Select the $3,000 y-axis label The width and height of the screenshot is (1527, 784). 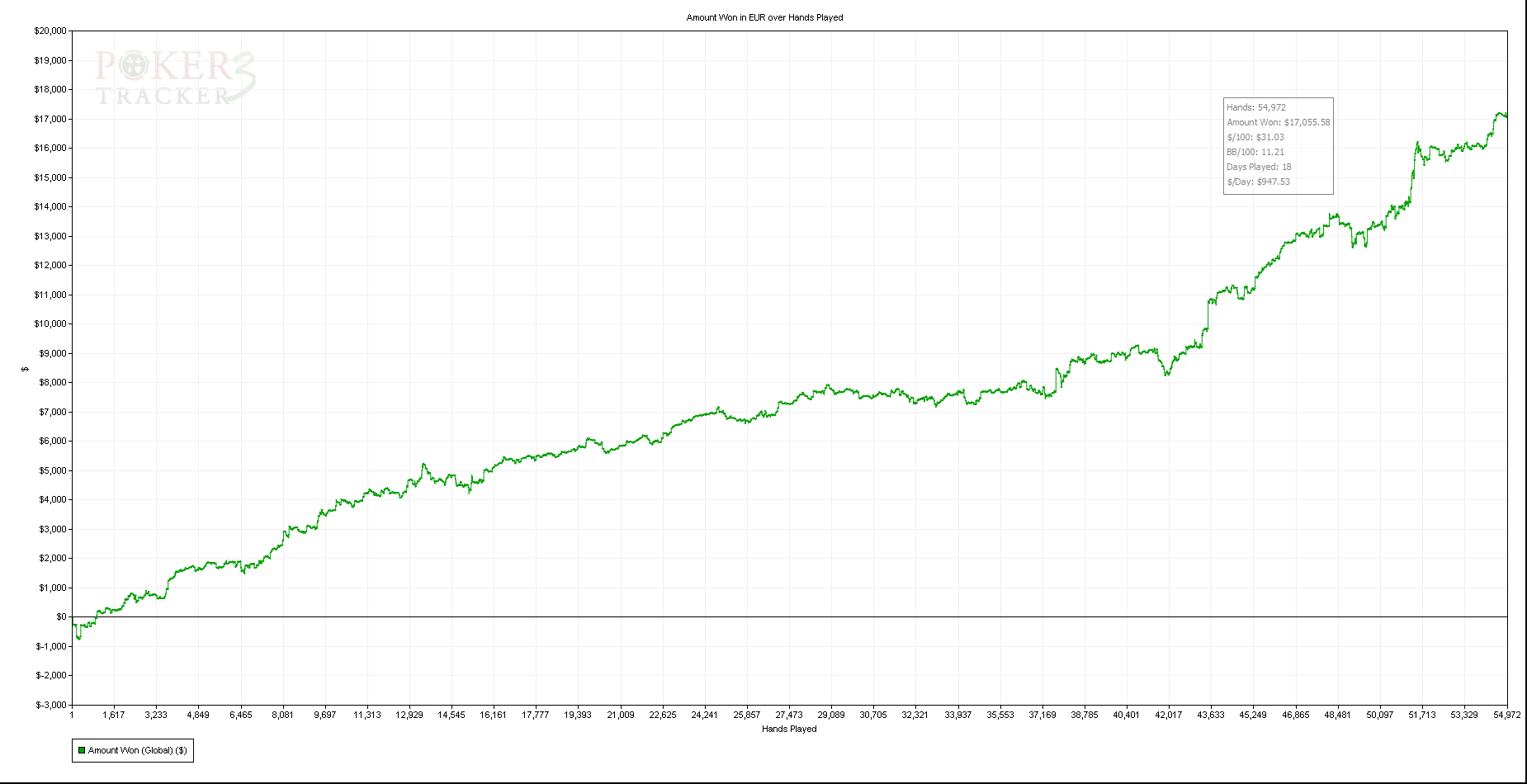tap(53, 529)
